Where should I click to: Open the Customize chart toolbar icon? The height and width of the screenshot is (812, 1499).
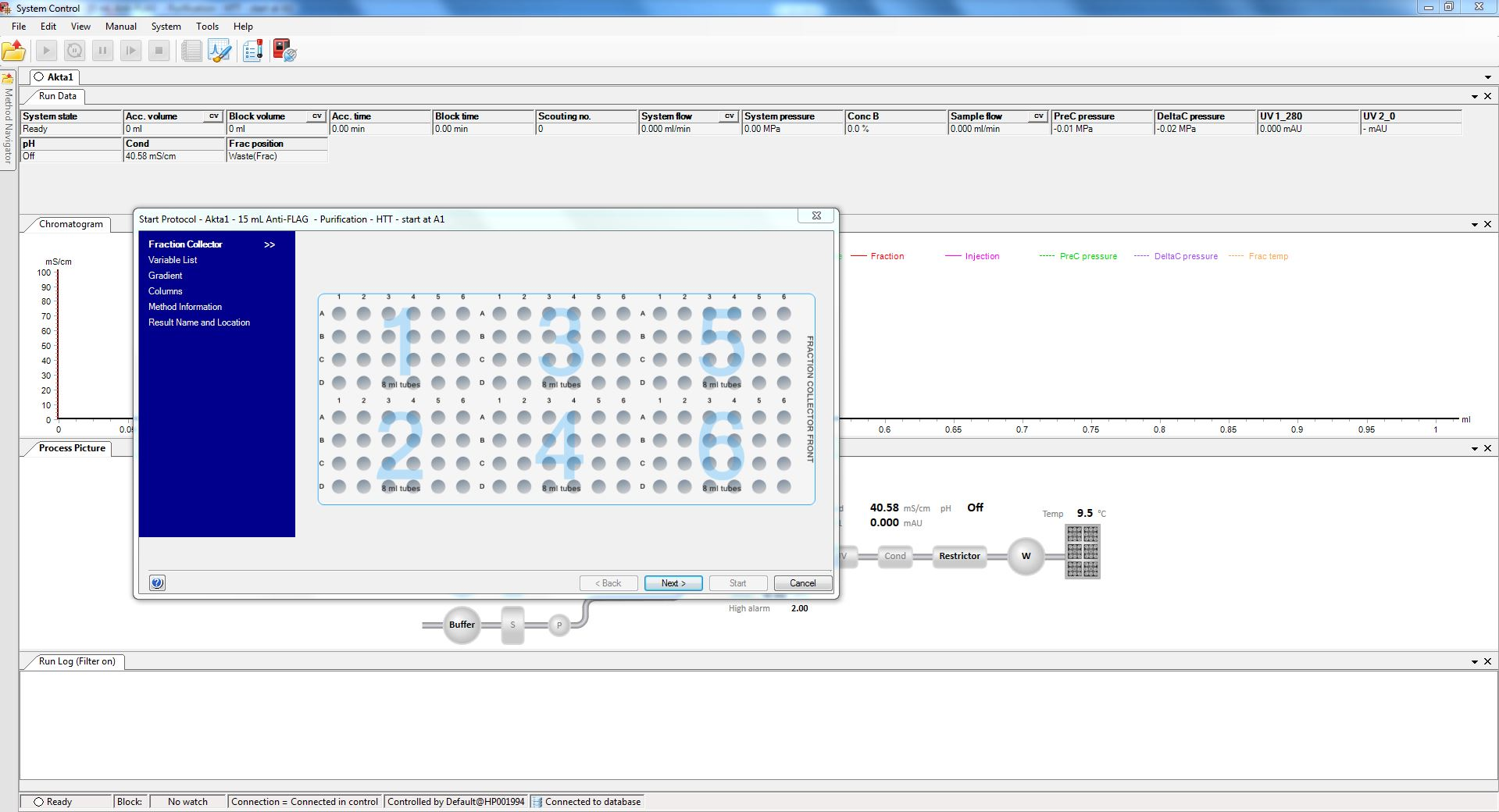pyautogui.click(x=219, y=52)
